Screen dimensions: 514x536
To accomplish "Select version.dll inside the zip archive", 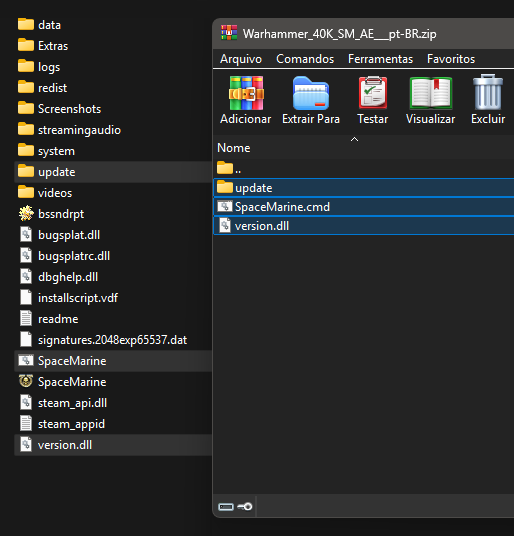I will click(x=364, y=226).
